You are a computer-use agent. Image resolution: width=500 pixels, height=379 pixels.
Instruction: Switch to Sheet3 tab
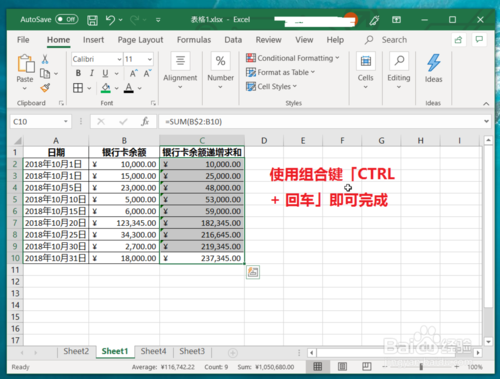[x=192, y=351]
